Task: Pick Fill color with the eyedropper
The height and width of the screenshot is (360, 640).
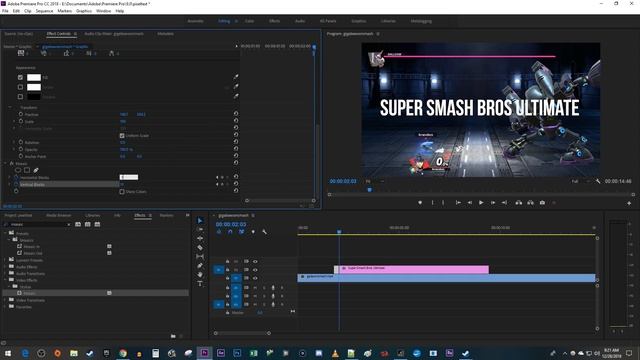Action: point(236,77)
